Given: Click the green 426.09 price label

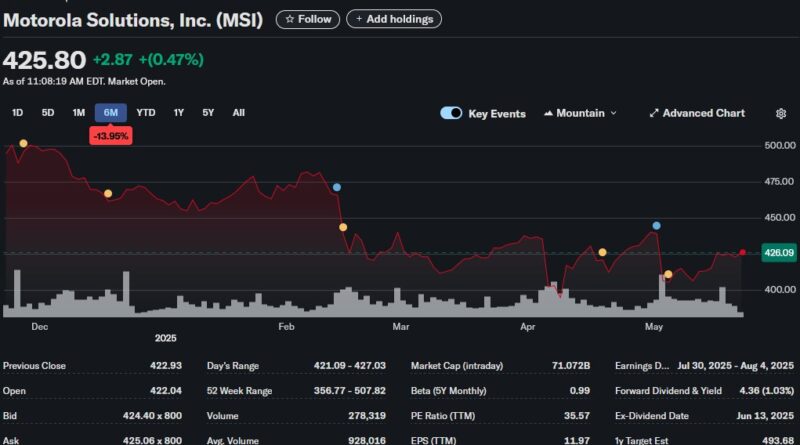Looking at the screenshot, I should click(779, 253).
